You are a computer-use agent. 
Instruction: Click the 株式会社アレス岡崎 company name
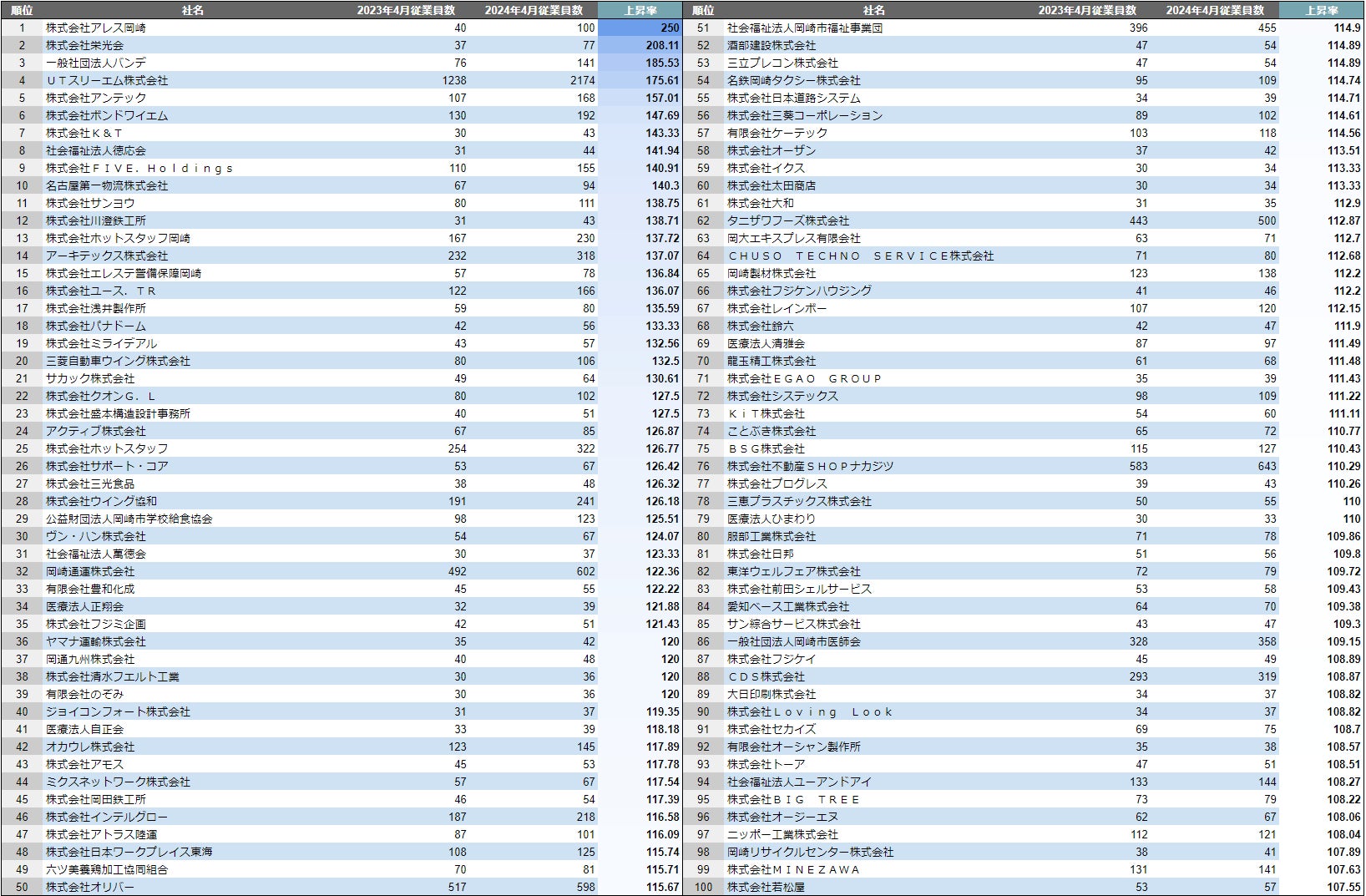tap(96, 28)
